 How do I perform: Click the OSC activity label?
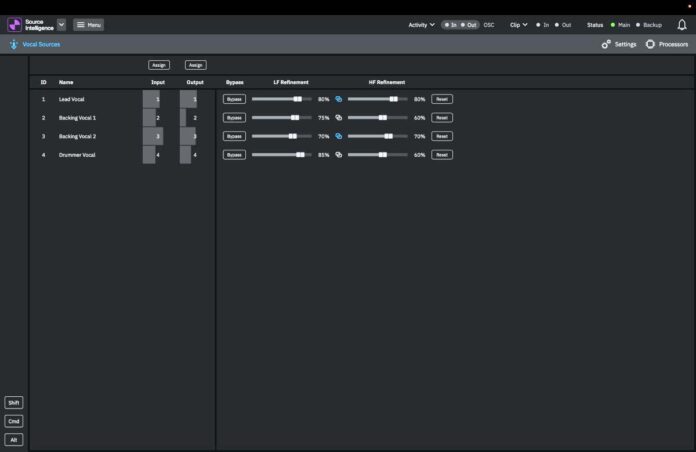click(489, 25)
